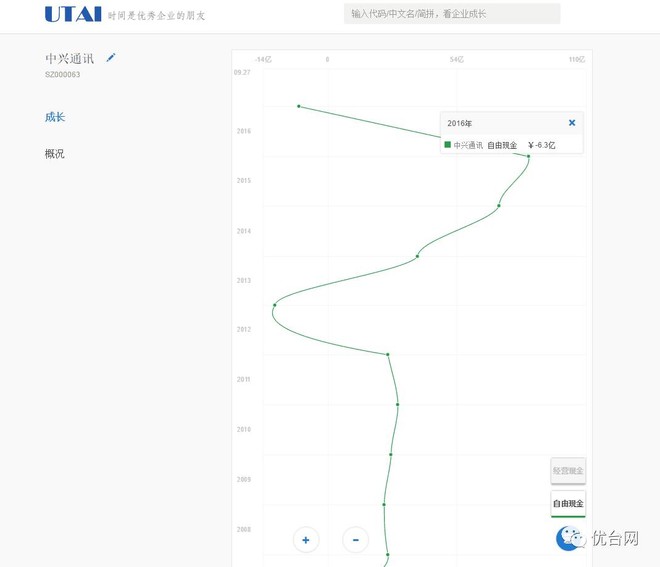Click the 2010 data point on the curve

point(391,455)
